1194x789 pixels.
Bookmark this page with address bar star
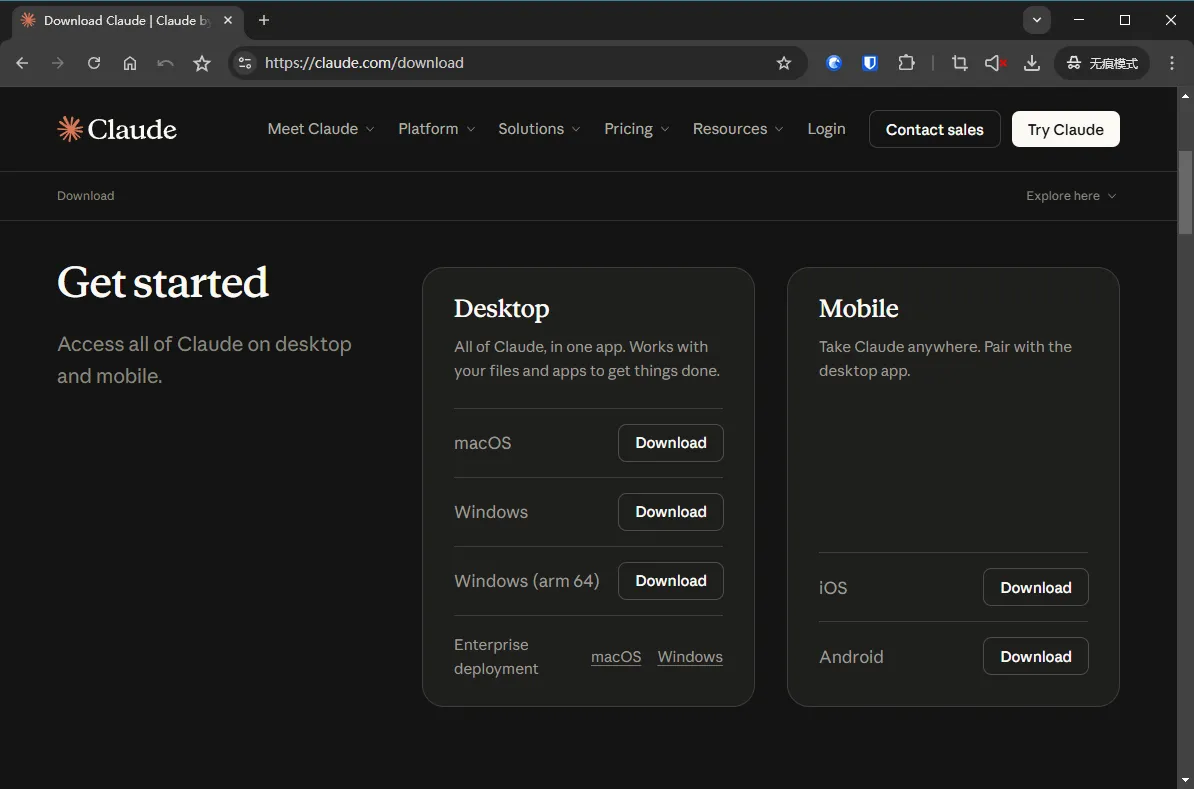click(x=784, y=63)
